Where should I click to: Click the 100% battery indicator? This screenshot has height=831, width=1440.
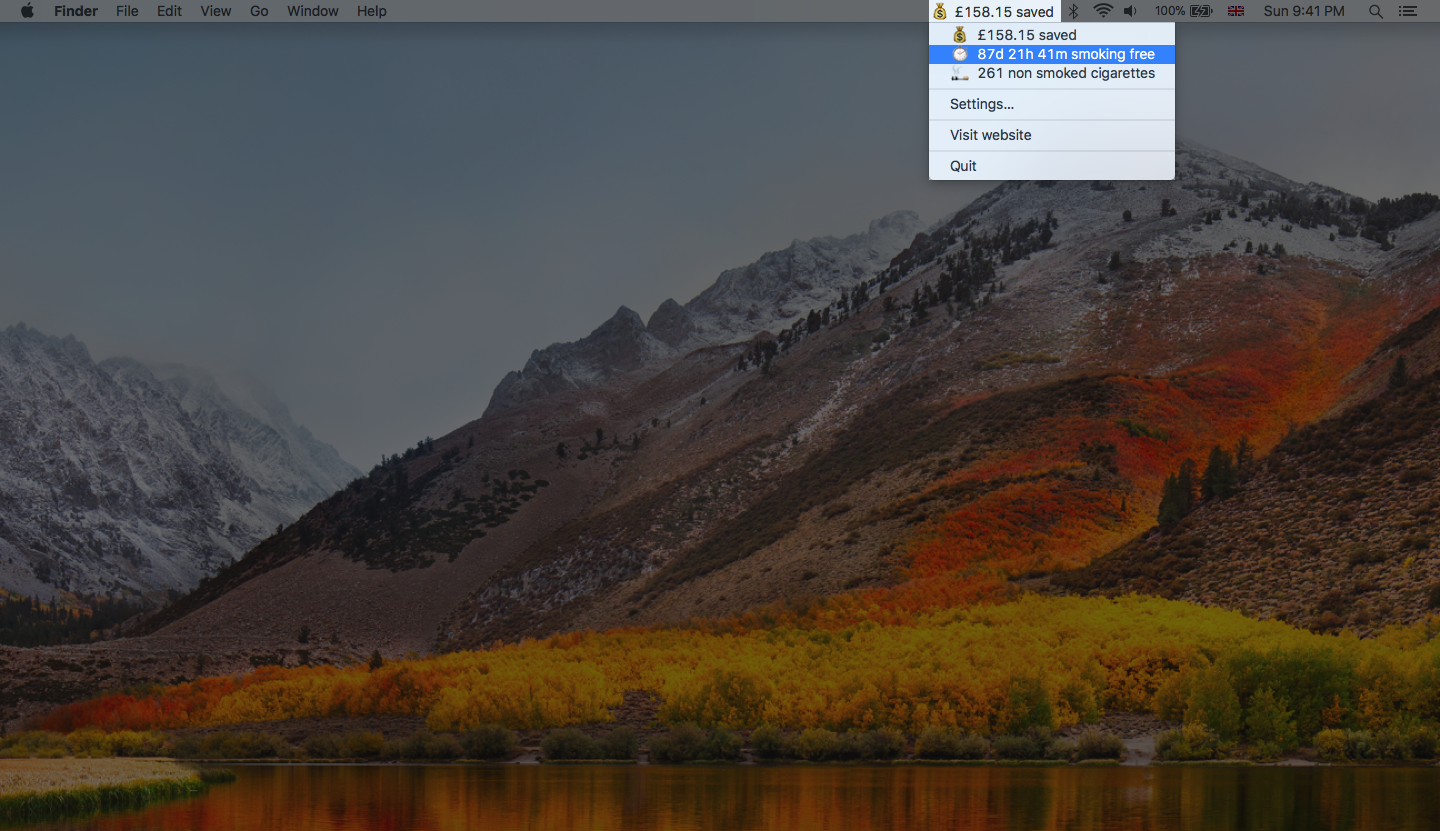(x=1184, y=11)
